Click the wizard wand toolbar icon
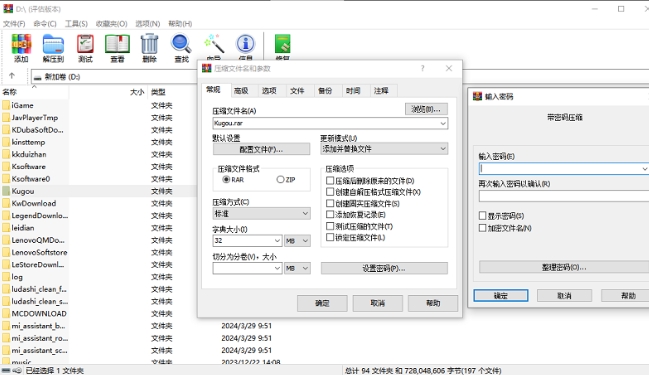Image resolution: width=649 pixels, height=375 pixels. 214,44
